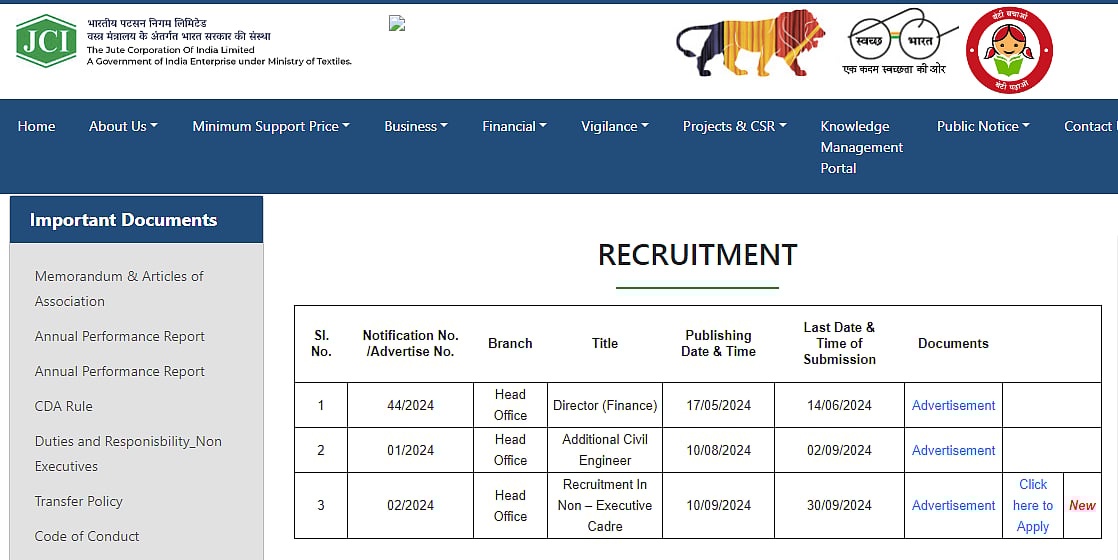Click the Branch column header
Screen dimensions: 1118x560
tap(510, 343)
